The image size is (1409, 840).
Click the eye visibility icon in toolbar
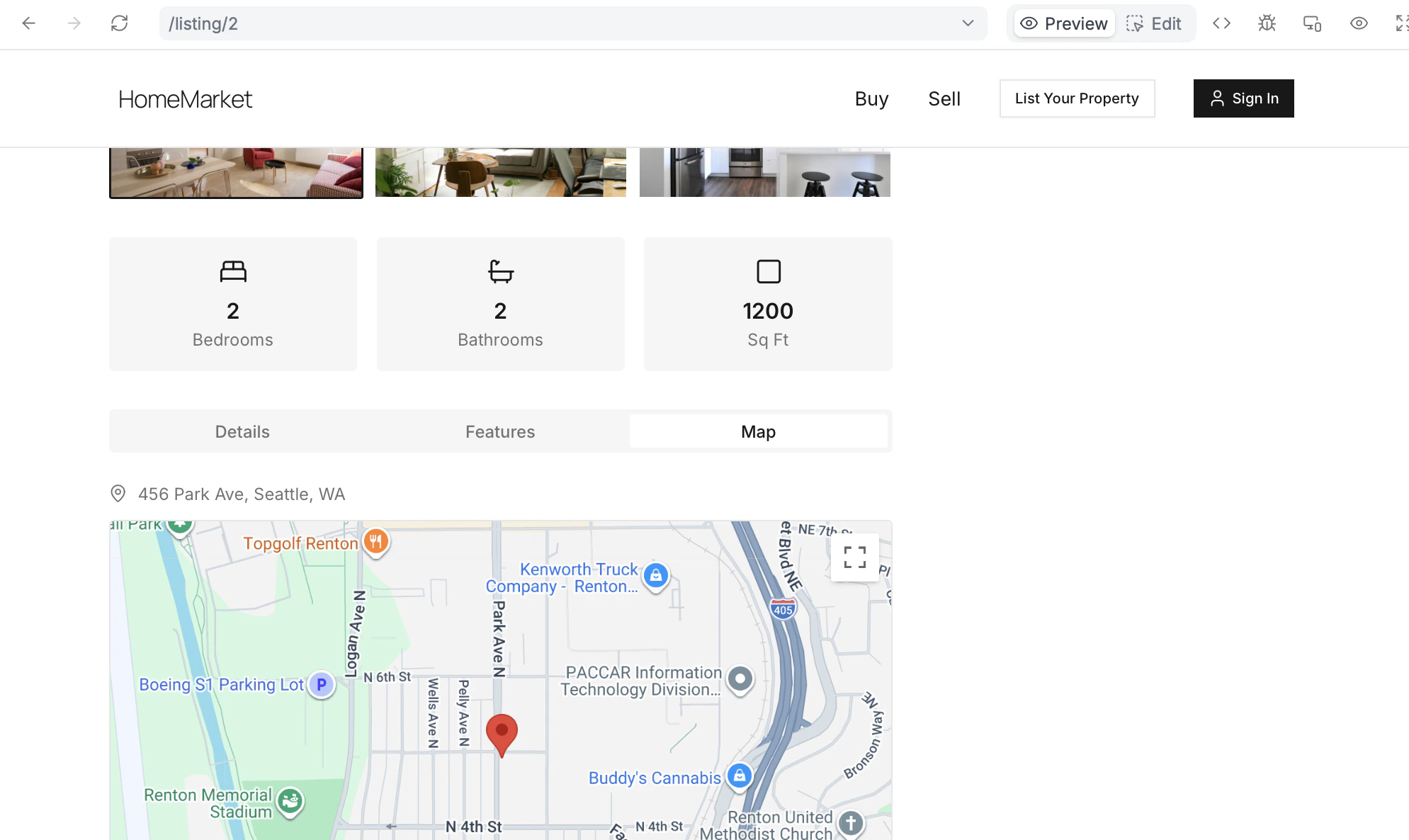(1358, 23)
